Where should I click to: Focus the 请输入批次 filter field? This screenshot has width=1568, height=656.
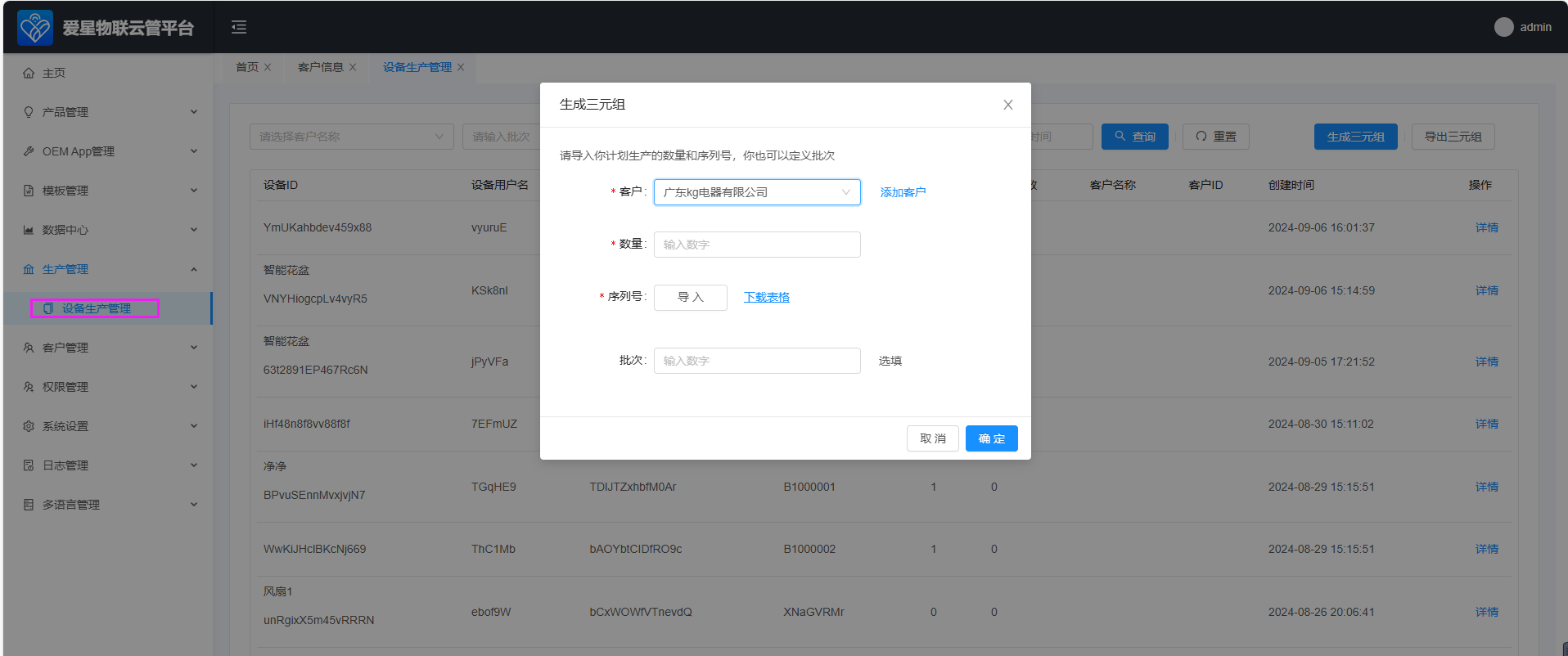tap(502, 137)
